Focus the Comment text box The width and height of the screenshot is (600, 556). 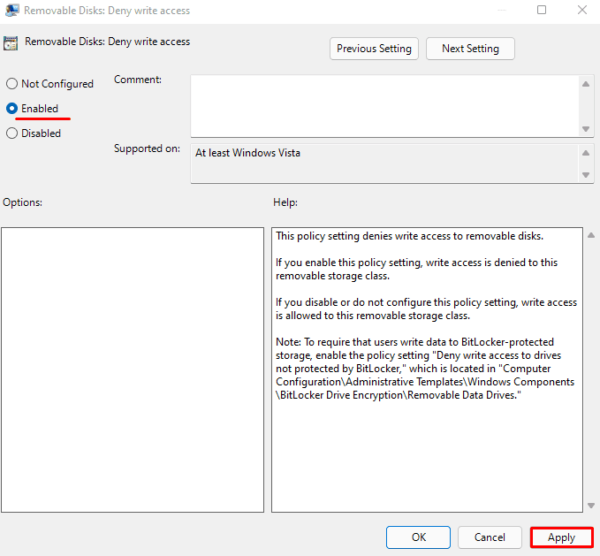point(385,106)
